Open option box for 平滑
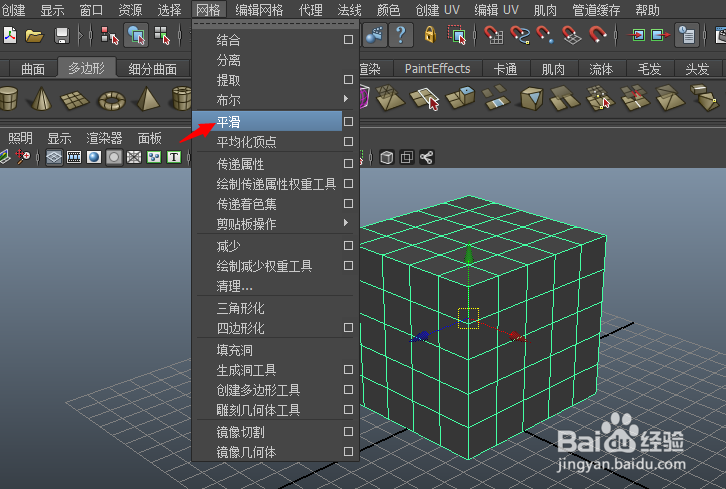 [x=348, y=121]
